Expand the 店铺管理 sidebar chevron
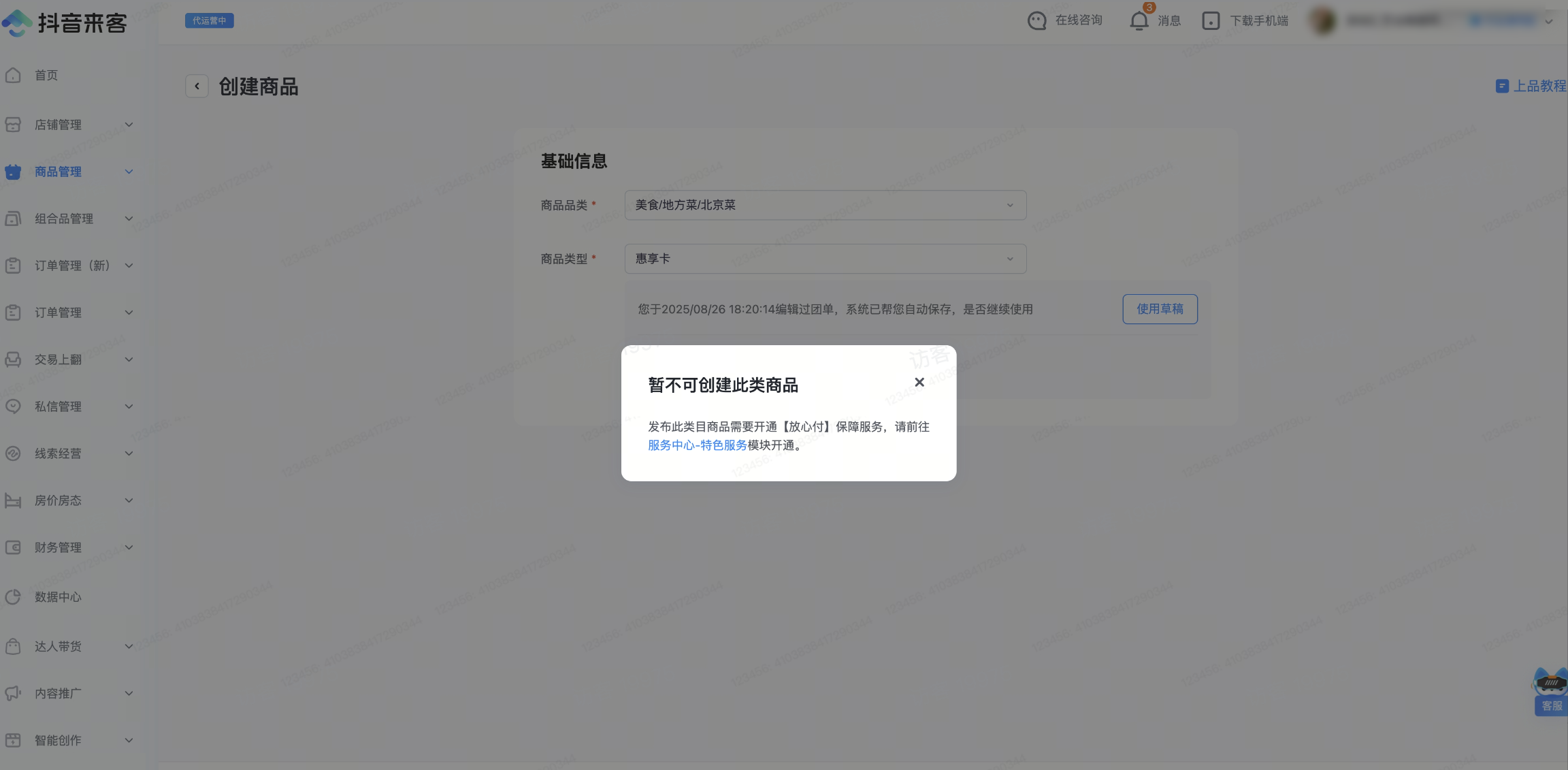Viewport: 1568px width, 770px height. point(129,125)
